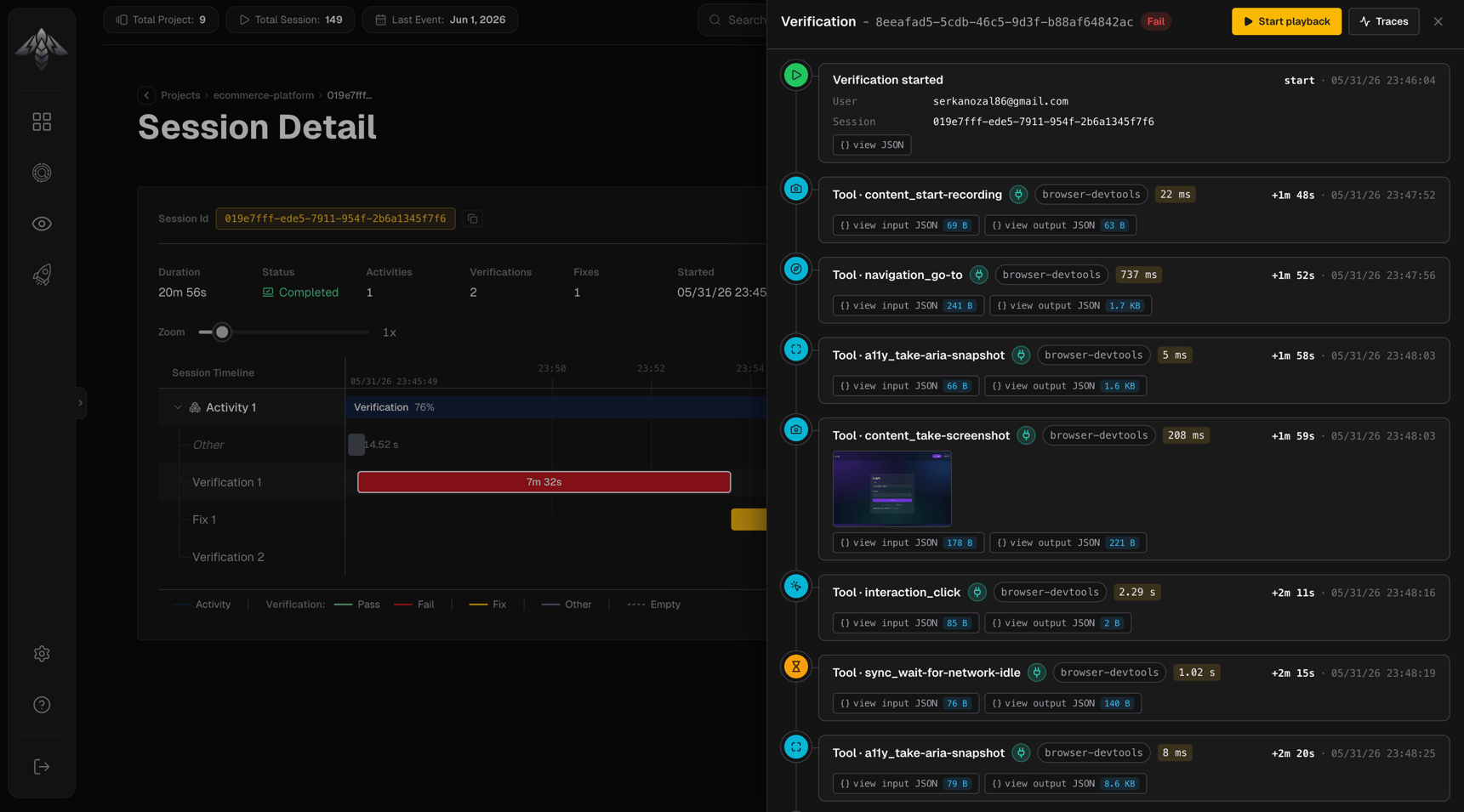Click the interaction_click cursor step icon

[x=796, y=587]
